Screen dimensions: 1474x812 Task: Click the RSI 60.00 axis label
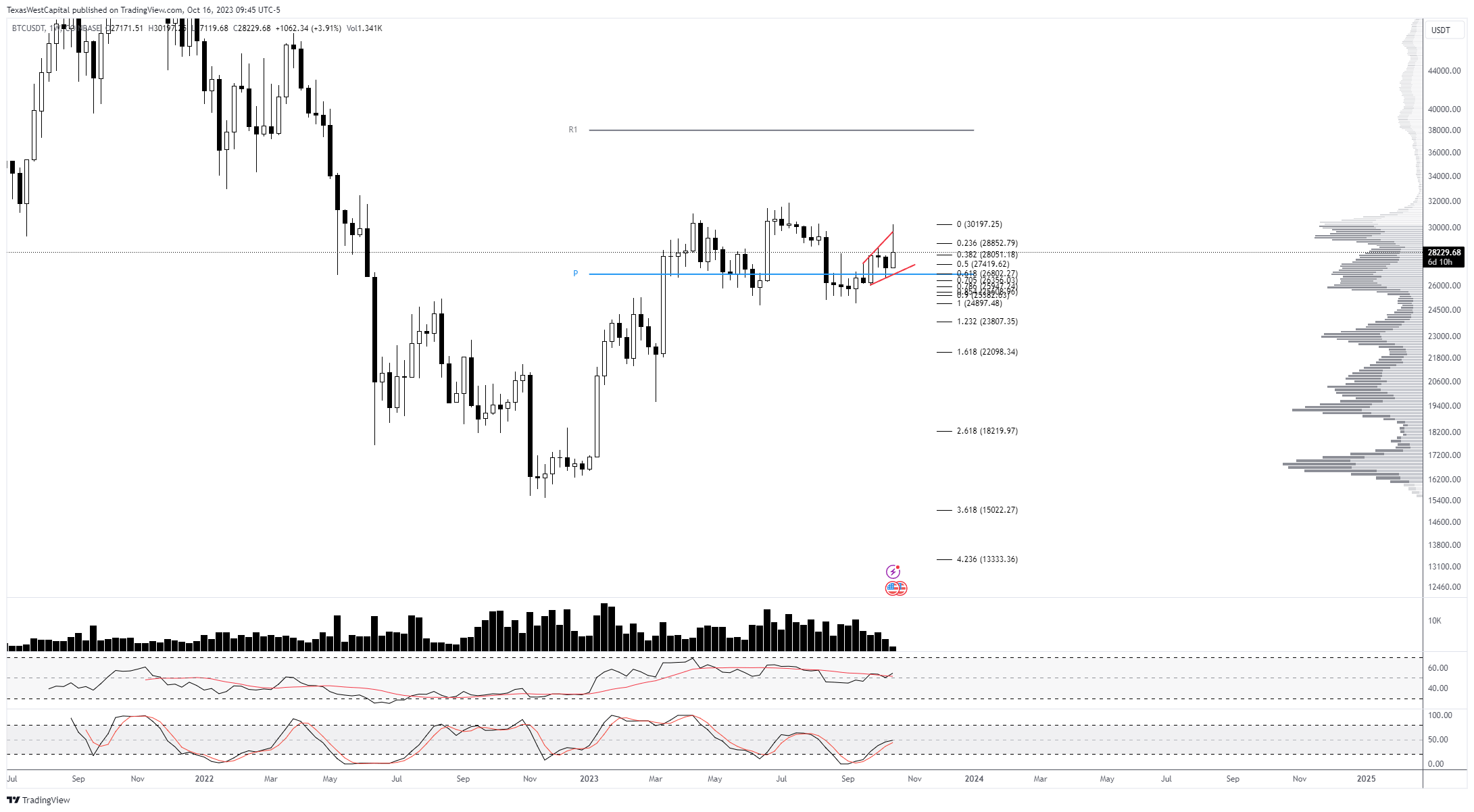coord(1438,668)
